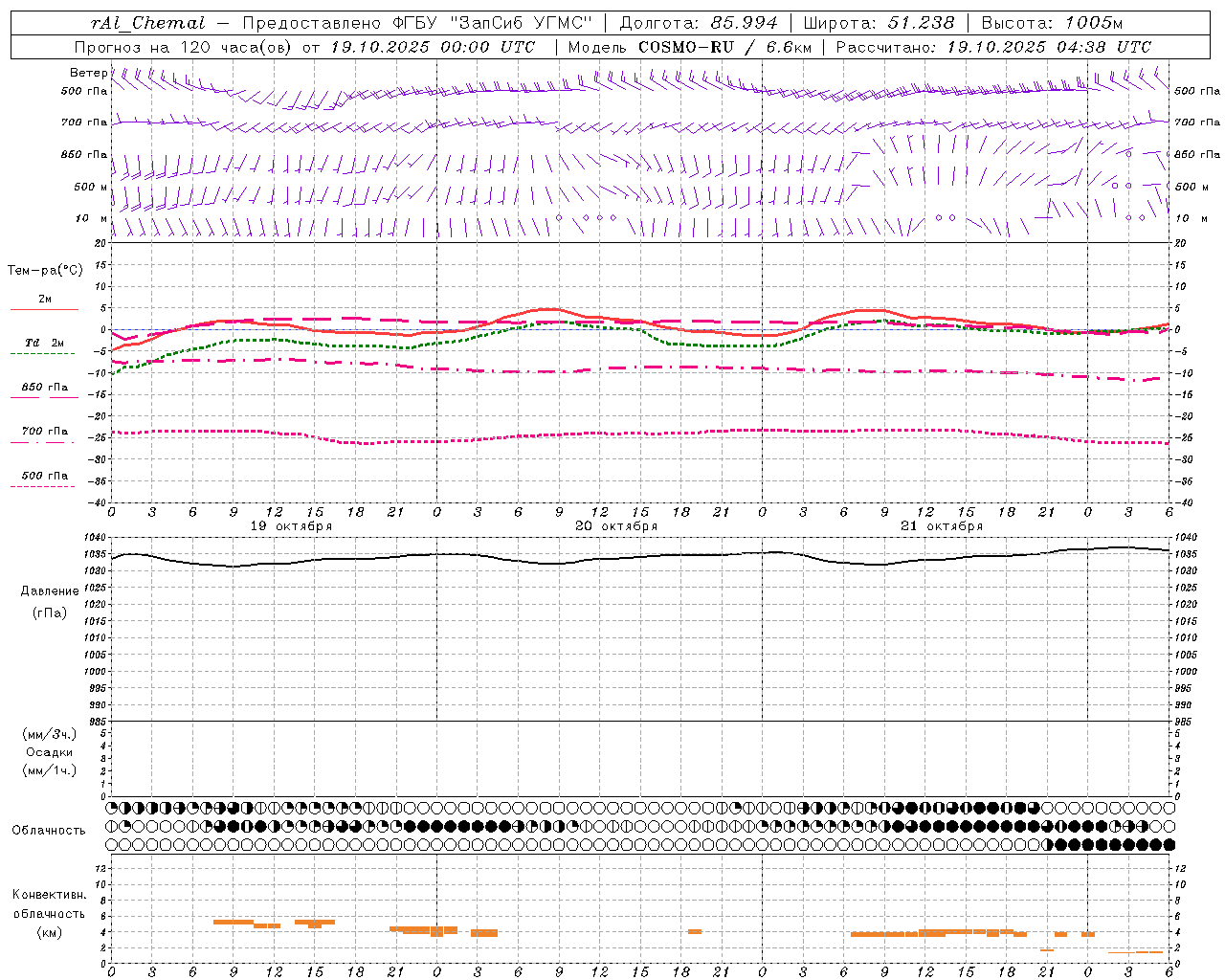This screenshot has height=980, width=1225.
Task: Click the 19 октября date label
Action: (x=292, y=526)
